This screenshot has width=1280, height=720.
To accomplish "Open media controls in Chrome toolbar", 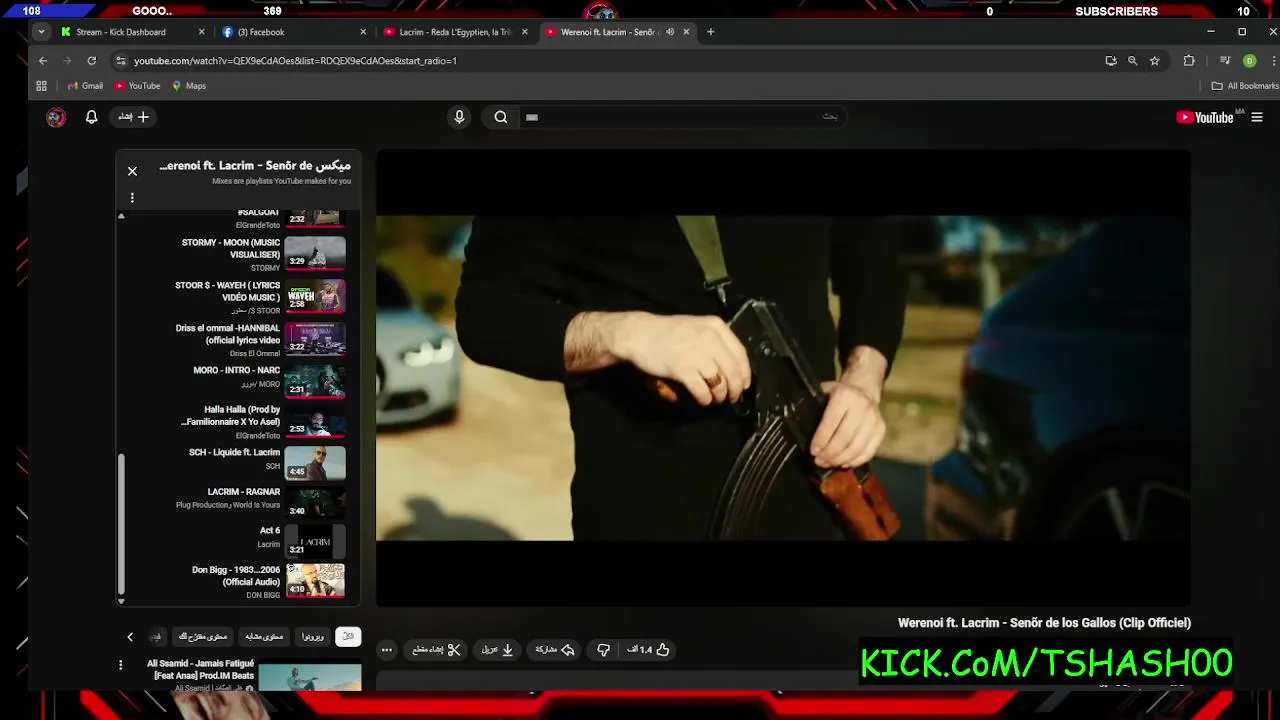I will [1225, 61].
